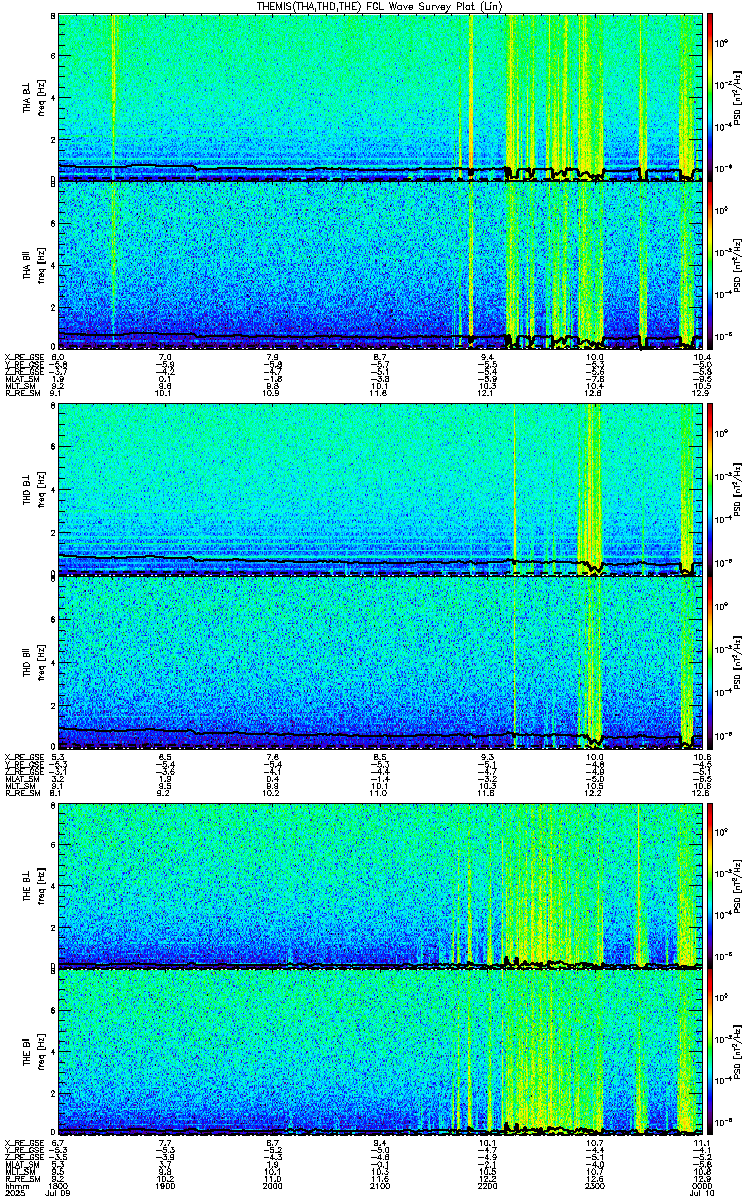Click R_RE_SM row label under THA panels
750x1200 pixels.
point(22,393)
